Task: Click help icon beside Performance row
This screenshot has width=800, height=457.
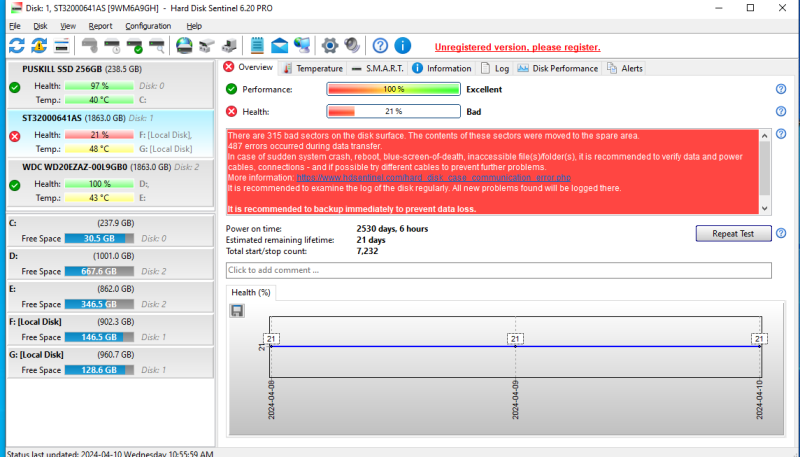Action: point(781,89)
